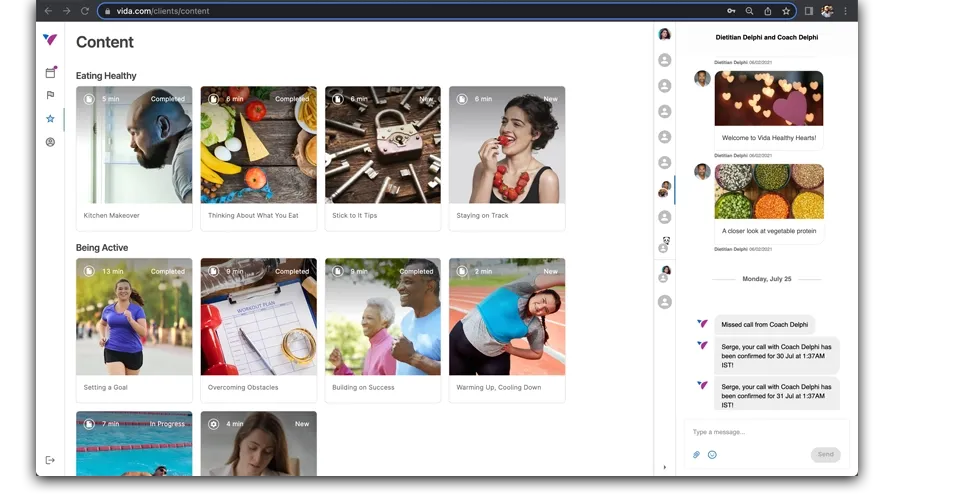
Task: Click the Missed call from Coach Delphi message
Action: (765, 325)
